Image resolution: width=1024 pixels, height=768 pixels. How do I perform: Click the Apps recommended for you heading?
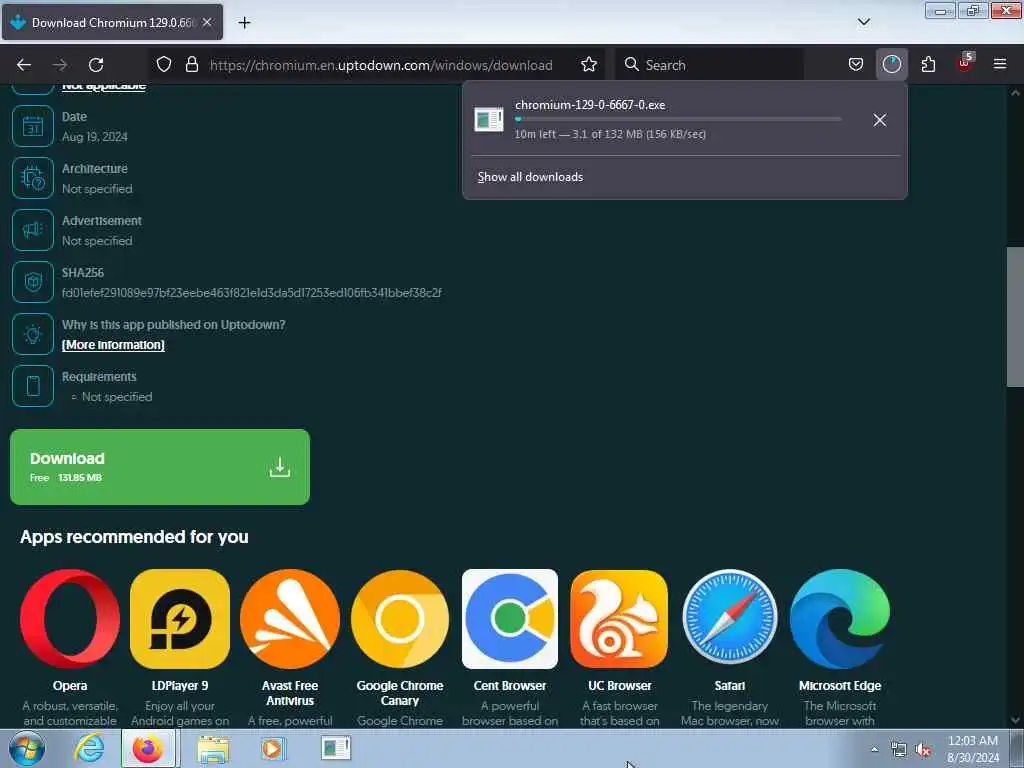click(134, 537)
